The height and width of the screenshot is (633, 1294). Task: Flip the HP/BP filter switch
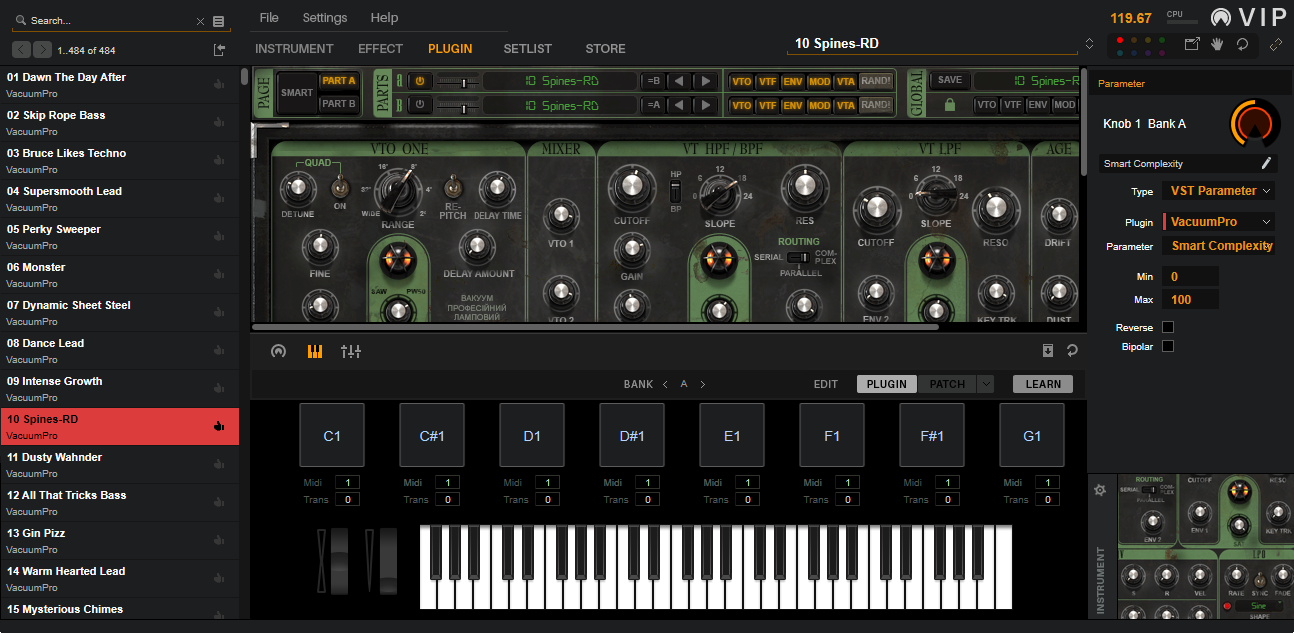pos(675,192)
